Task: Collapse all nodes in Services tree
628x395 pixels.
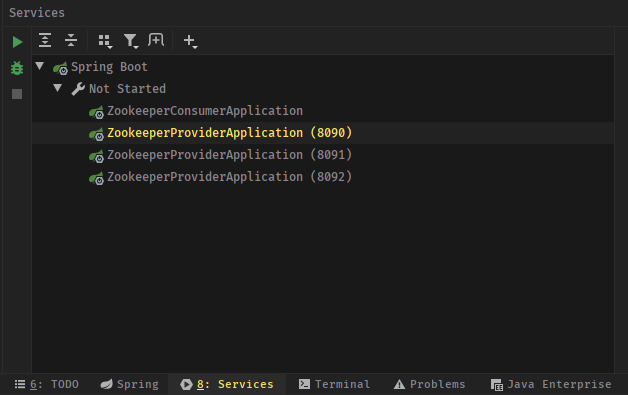Action: click(x=71, y=40)
